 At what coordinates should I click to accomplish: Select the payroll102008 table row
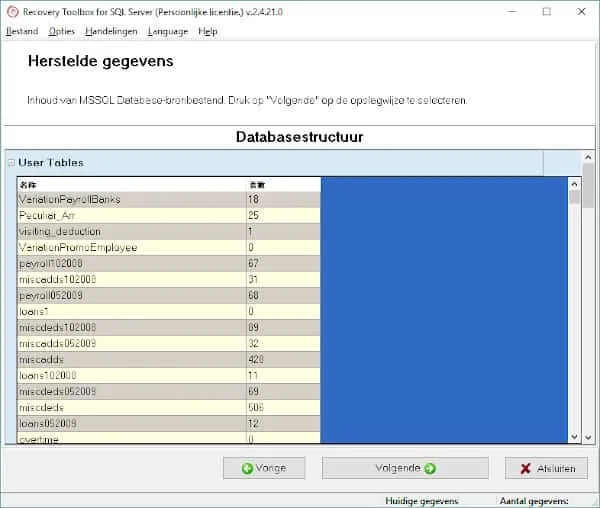pyautogui.click(x=169, y=264)
